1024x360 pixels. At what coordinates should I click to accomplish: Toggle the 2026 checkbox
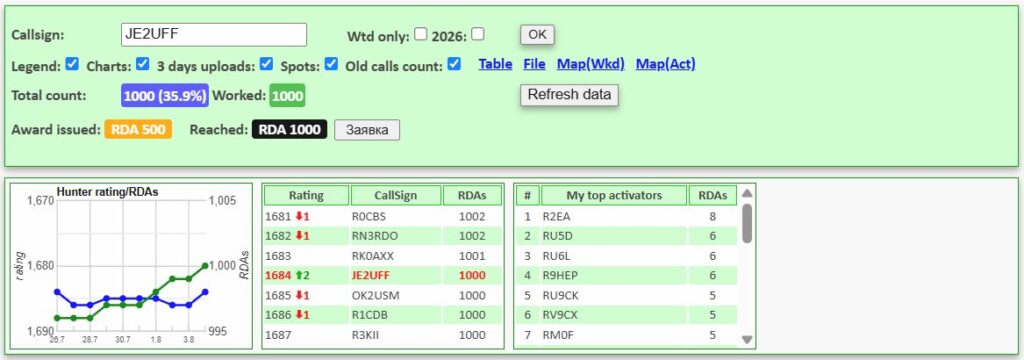[478, 34]
